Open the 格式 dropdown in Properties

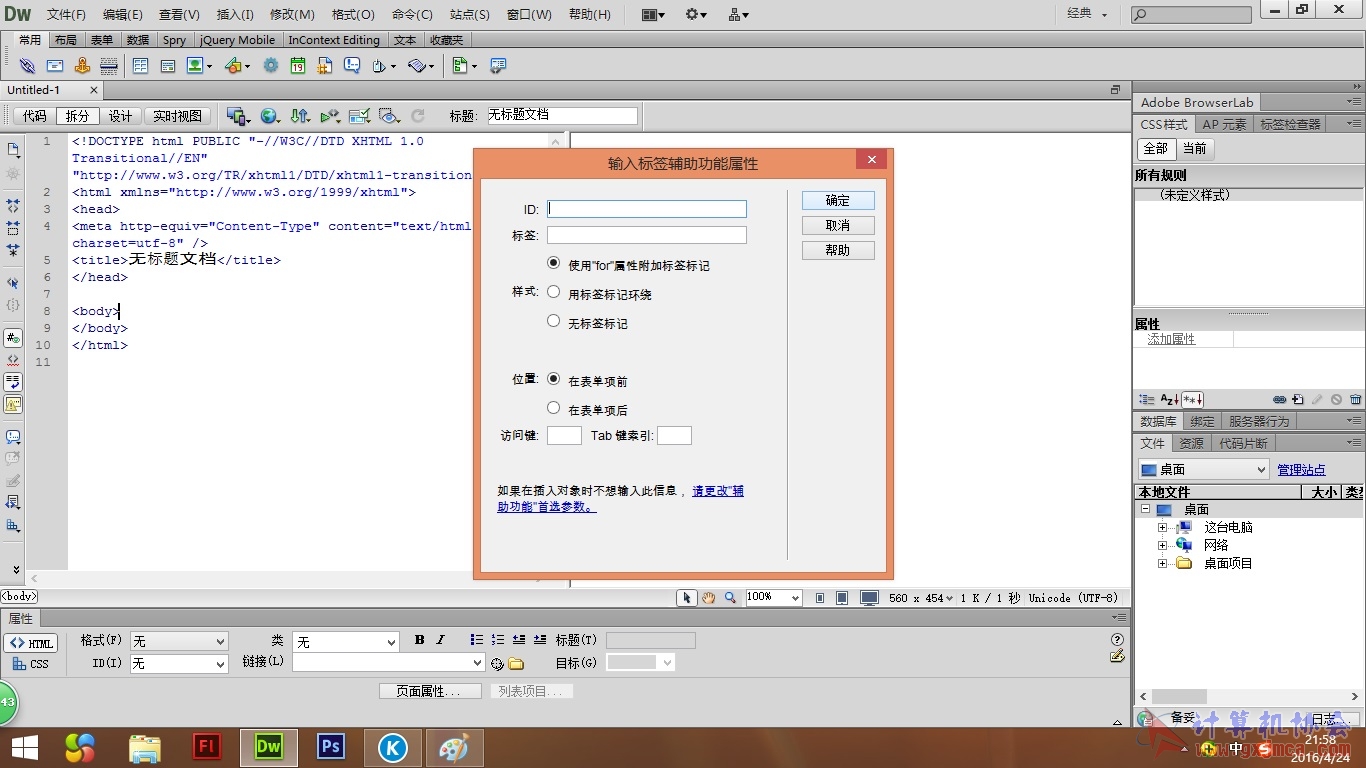179,641
